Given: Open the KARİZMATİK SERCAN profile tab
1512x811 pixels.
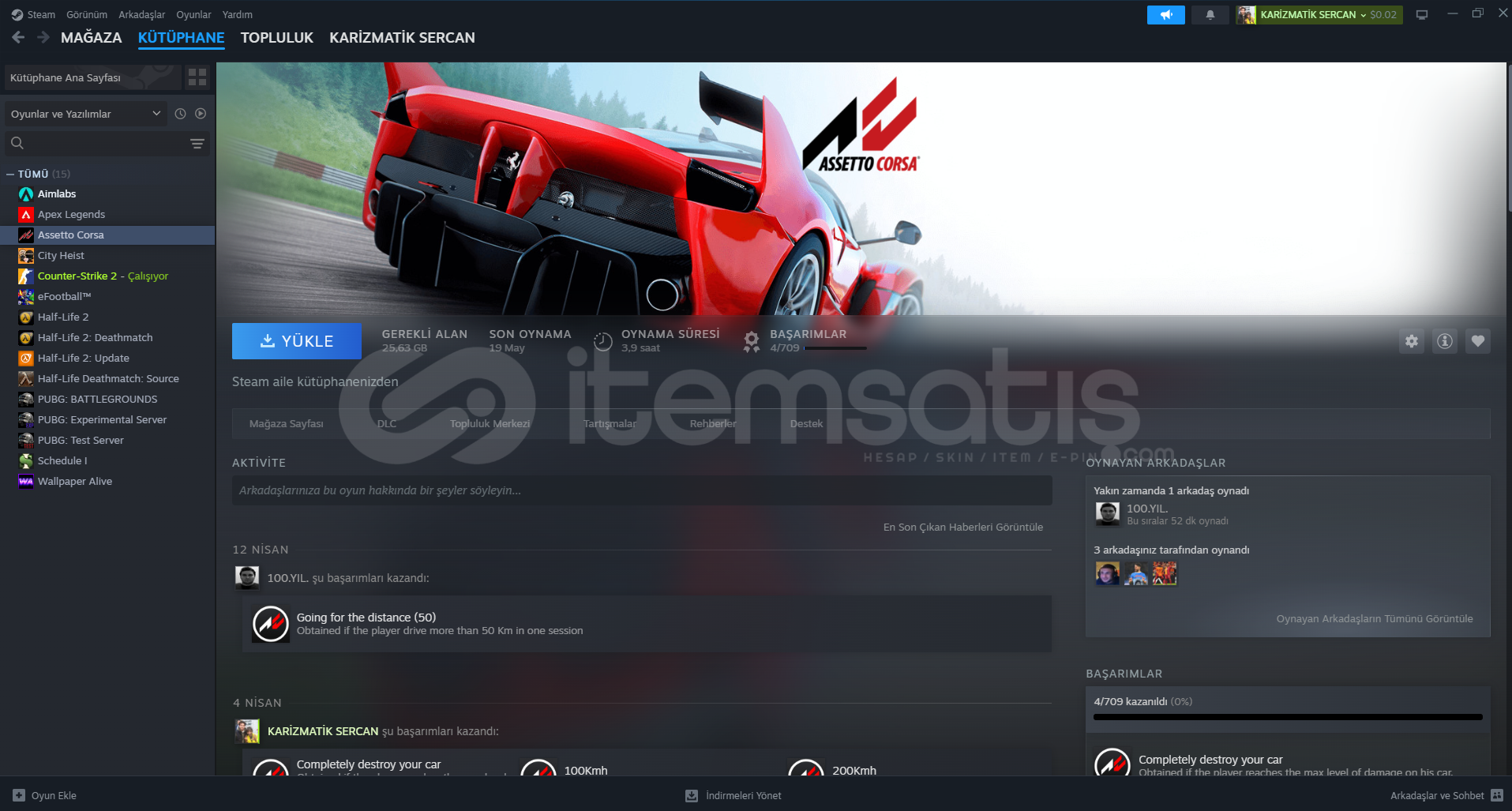Looking at the screenshot, I should [x=402, y=37].
